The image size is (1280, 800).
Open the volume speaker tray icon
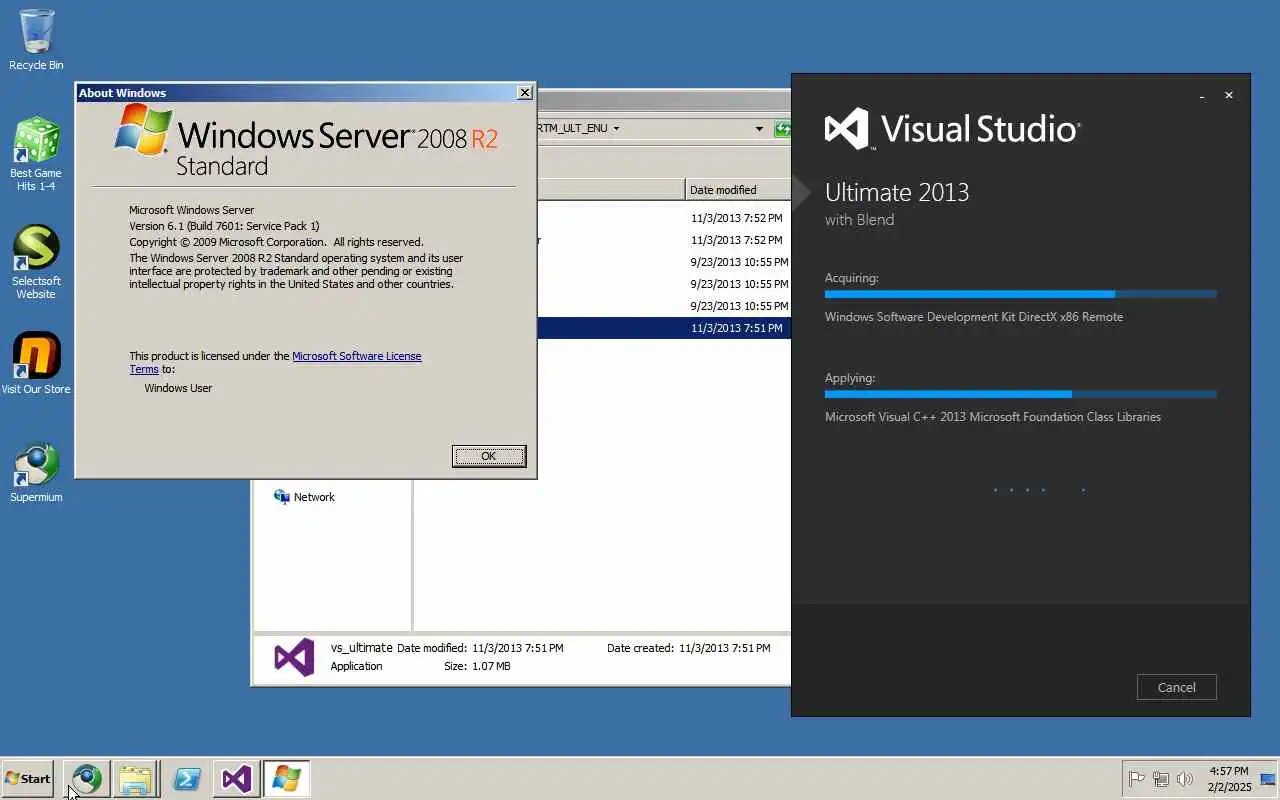pos(1185,779)
